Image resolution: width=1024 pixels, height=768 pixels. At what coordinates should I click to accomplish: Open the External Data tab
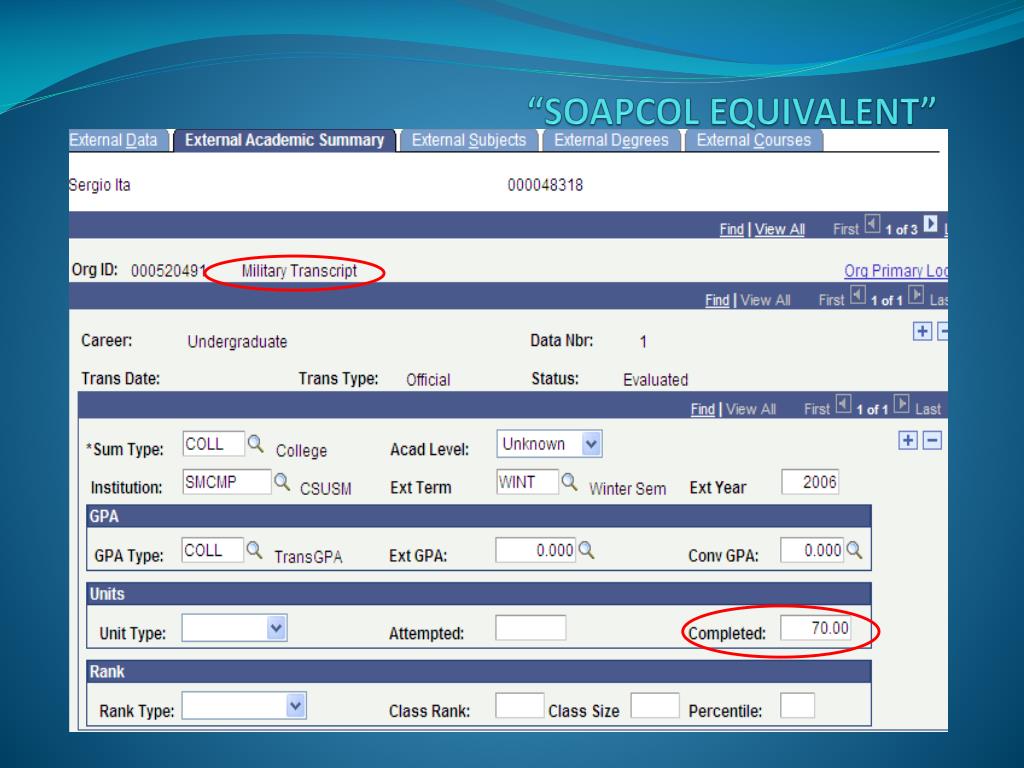coord(117,140)
